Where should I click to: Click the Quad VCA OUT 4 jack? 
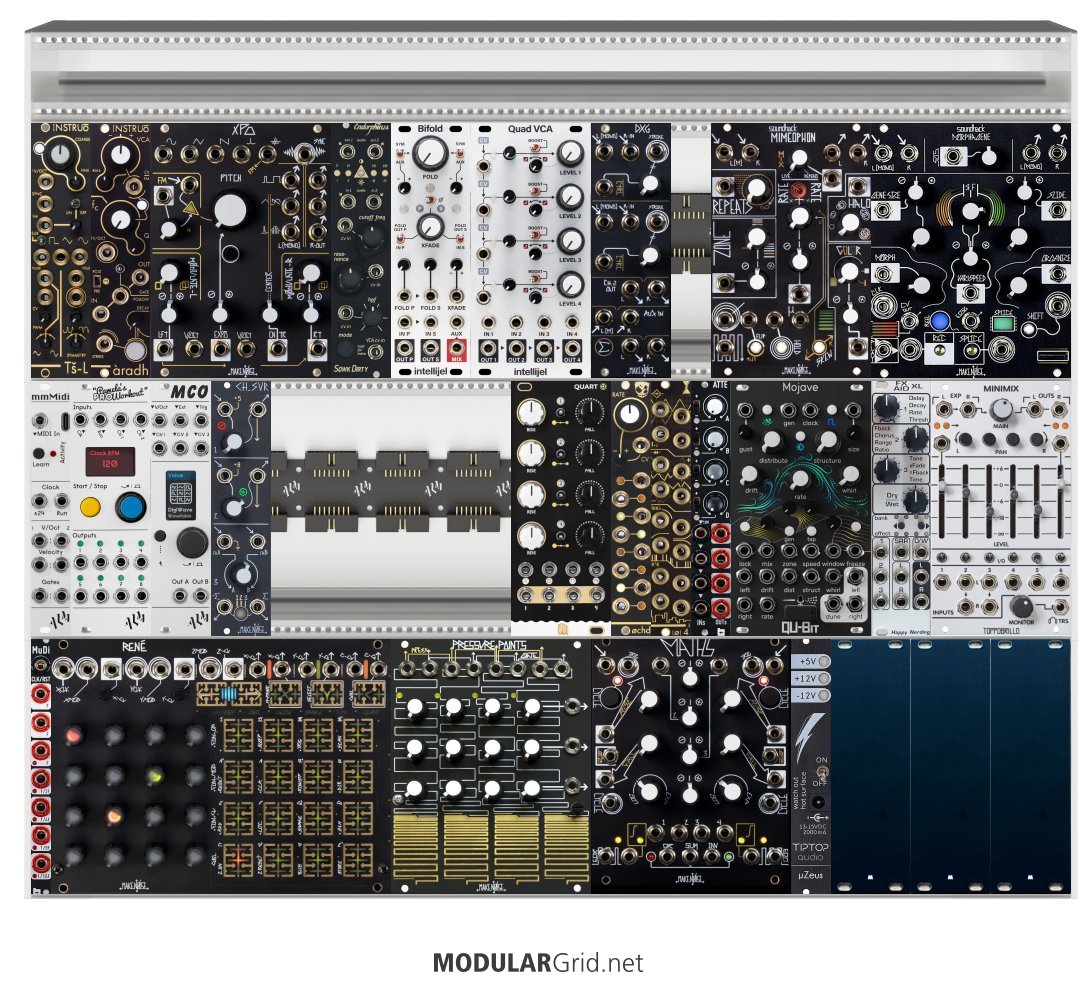[x=572, y=347]
